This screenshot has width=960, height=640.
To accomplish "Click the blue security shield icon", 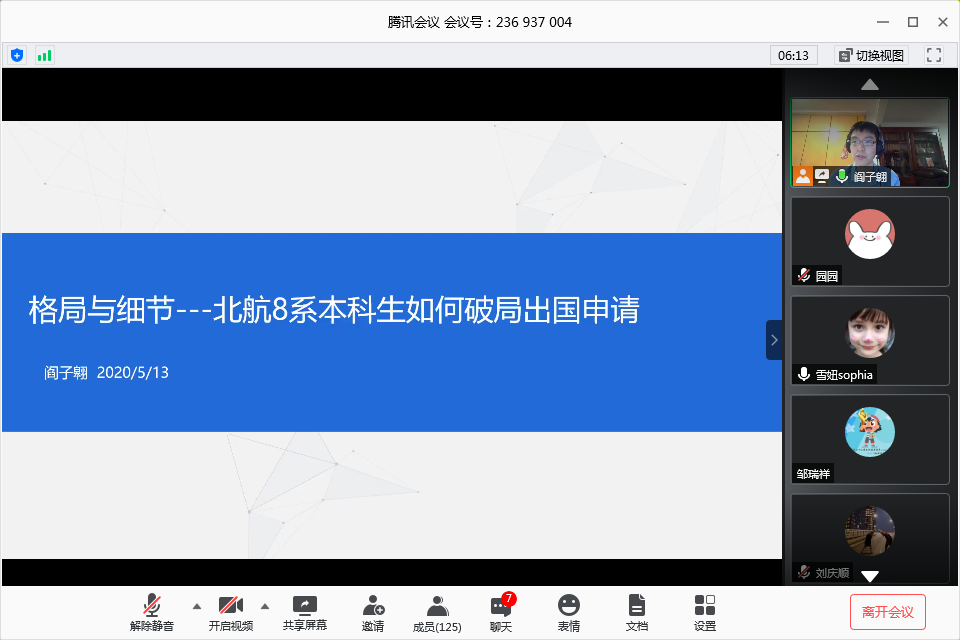I will point(17,55).
